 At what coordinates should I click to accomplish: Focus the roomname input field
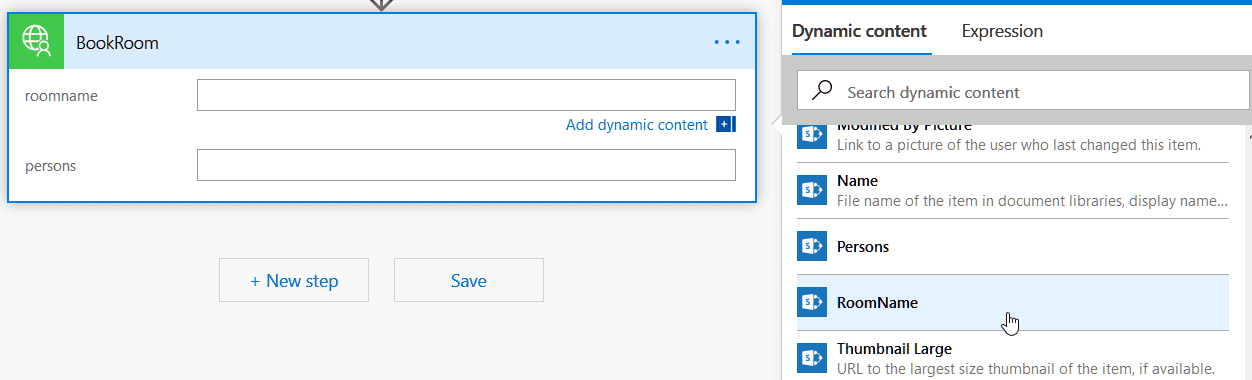(x=466, y=95)
